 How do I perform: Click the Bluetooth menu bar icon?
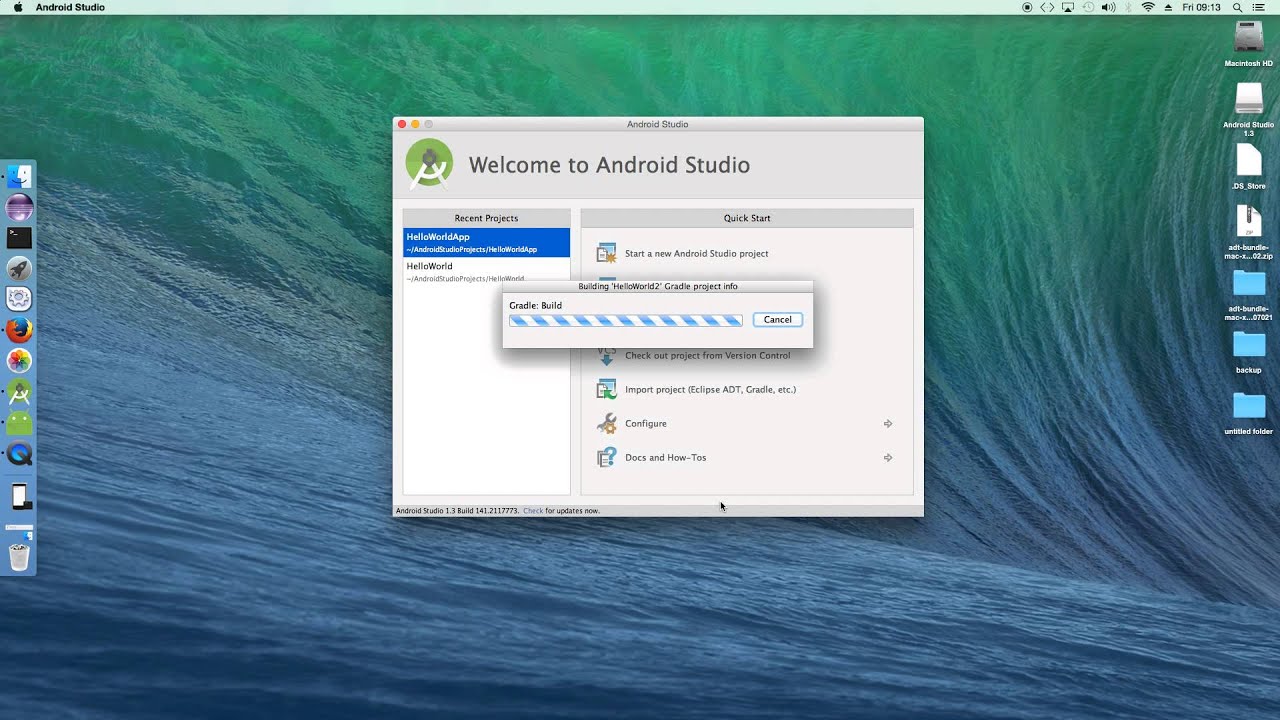pyautogui.click(x=1128, y=7)
